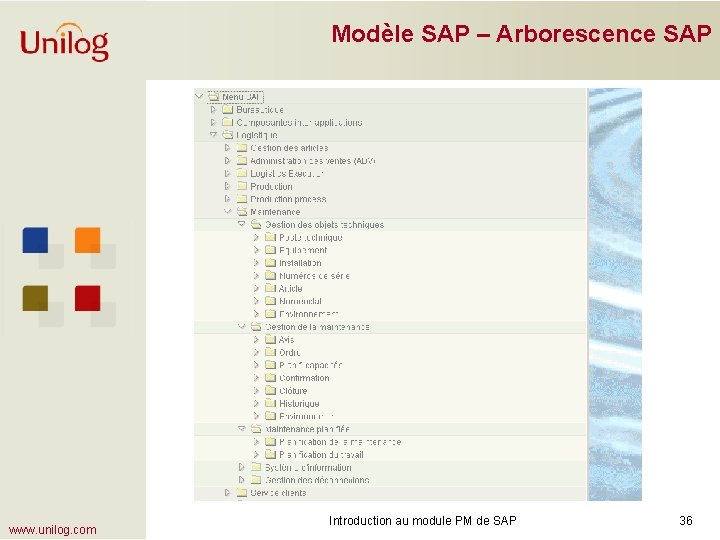Click the Poste technique folder icon
720x540 pixels.
pyautogui.click(x=271, y=237)
